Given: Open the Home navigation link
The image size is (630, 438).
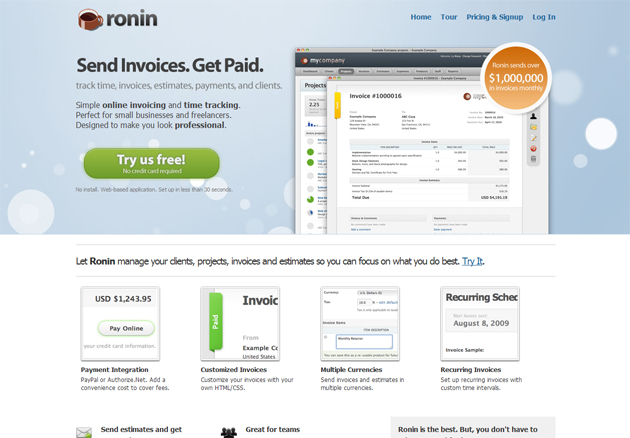Looking at the screenshot, I should [421, 17].
